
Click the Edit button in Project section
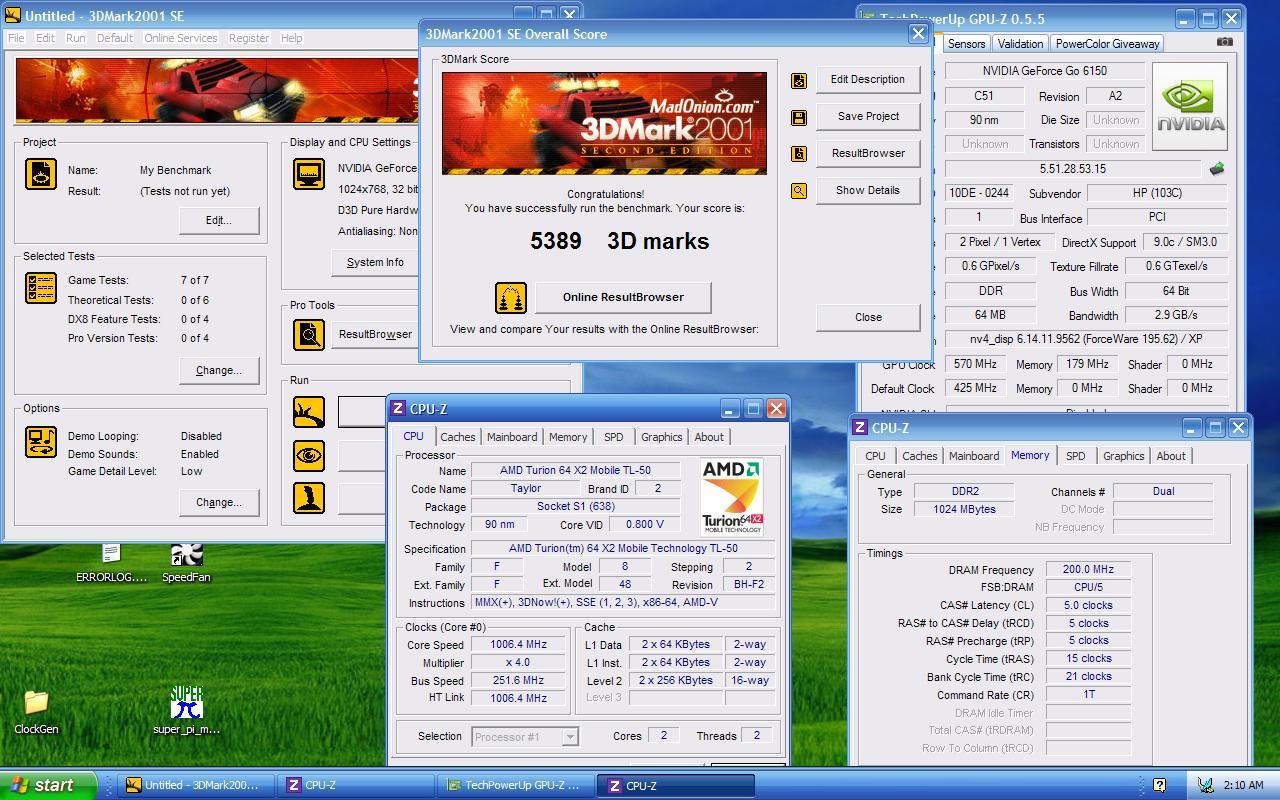(x=219, y=221)
